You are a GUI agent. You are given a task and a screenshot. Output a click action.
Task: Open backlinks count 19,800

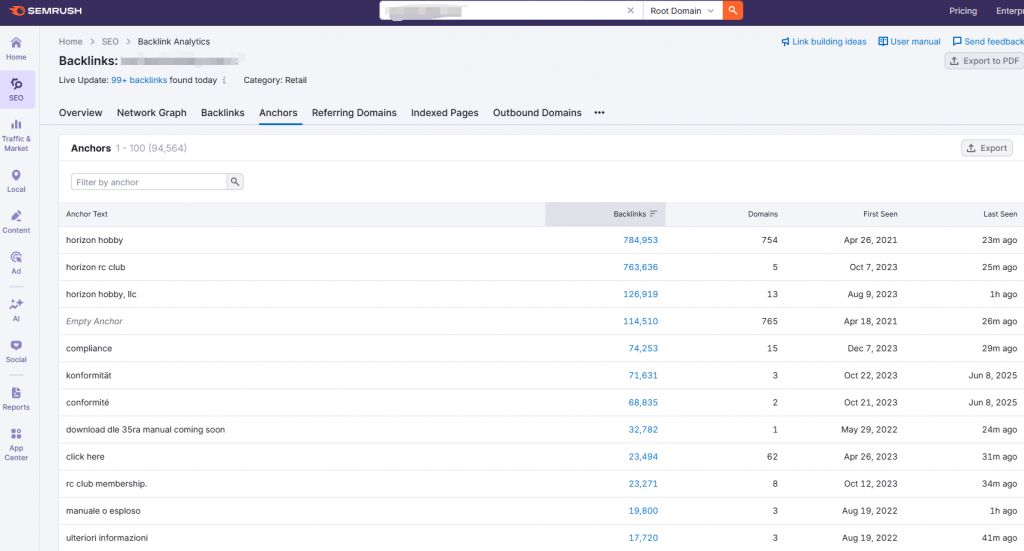click(643, 511)
